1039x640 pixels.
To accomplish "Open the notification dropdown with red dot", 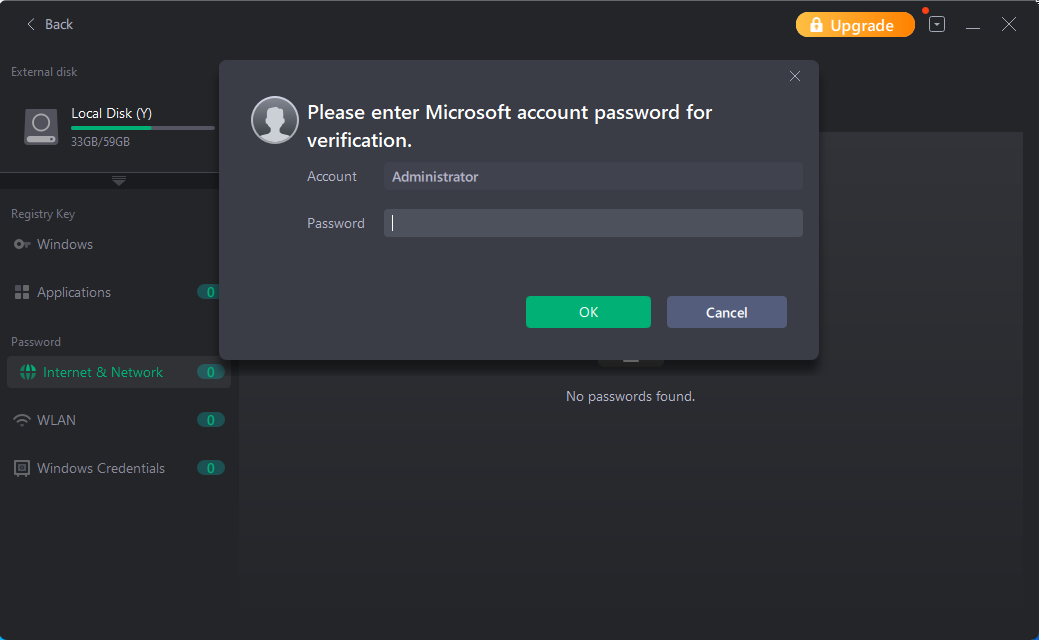I will click(936, 24).
